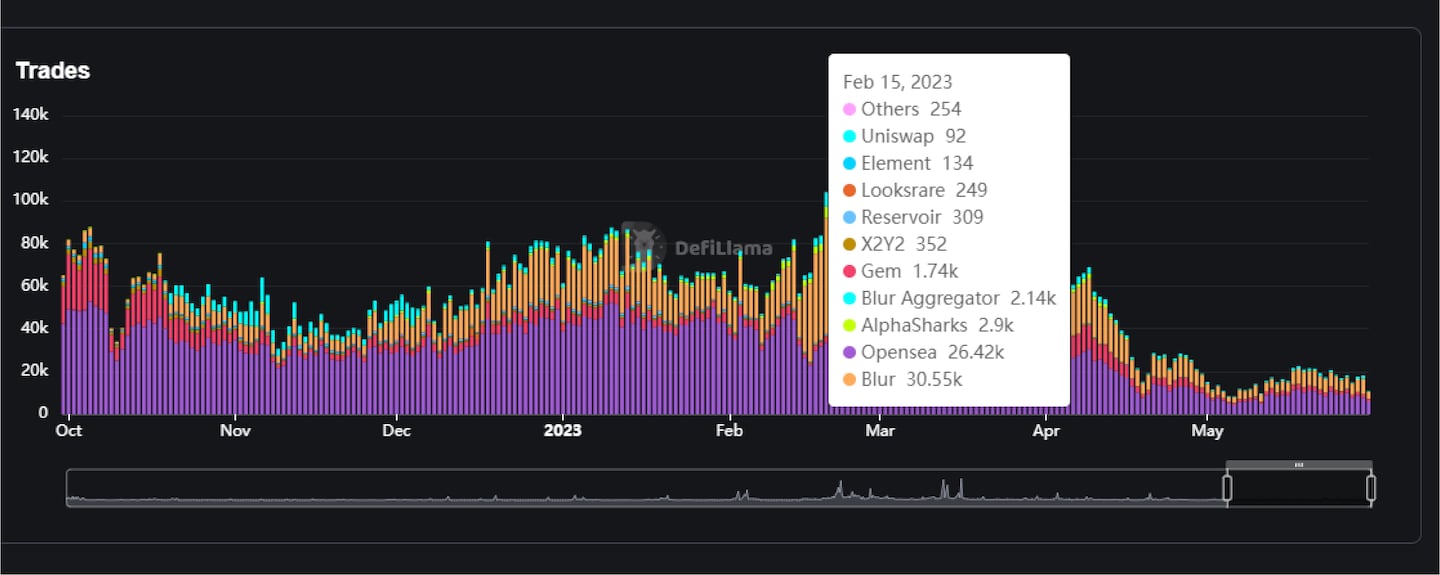Click the '120k' y-axis label
Screen dimensions: 1440x575
tap(31, 158)
